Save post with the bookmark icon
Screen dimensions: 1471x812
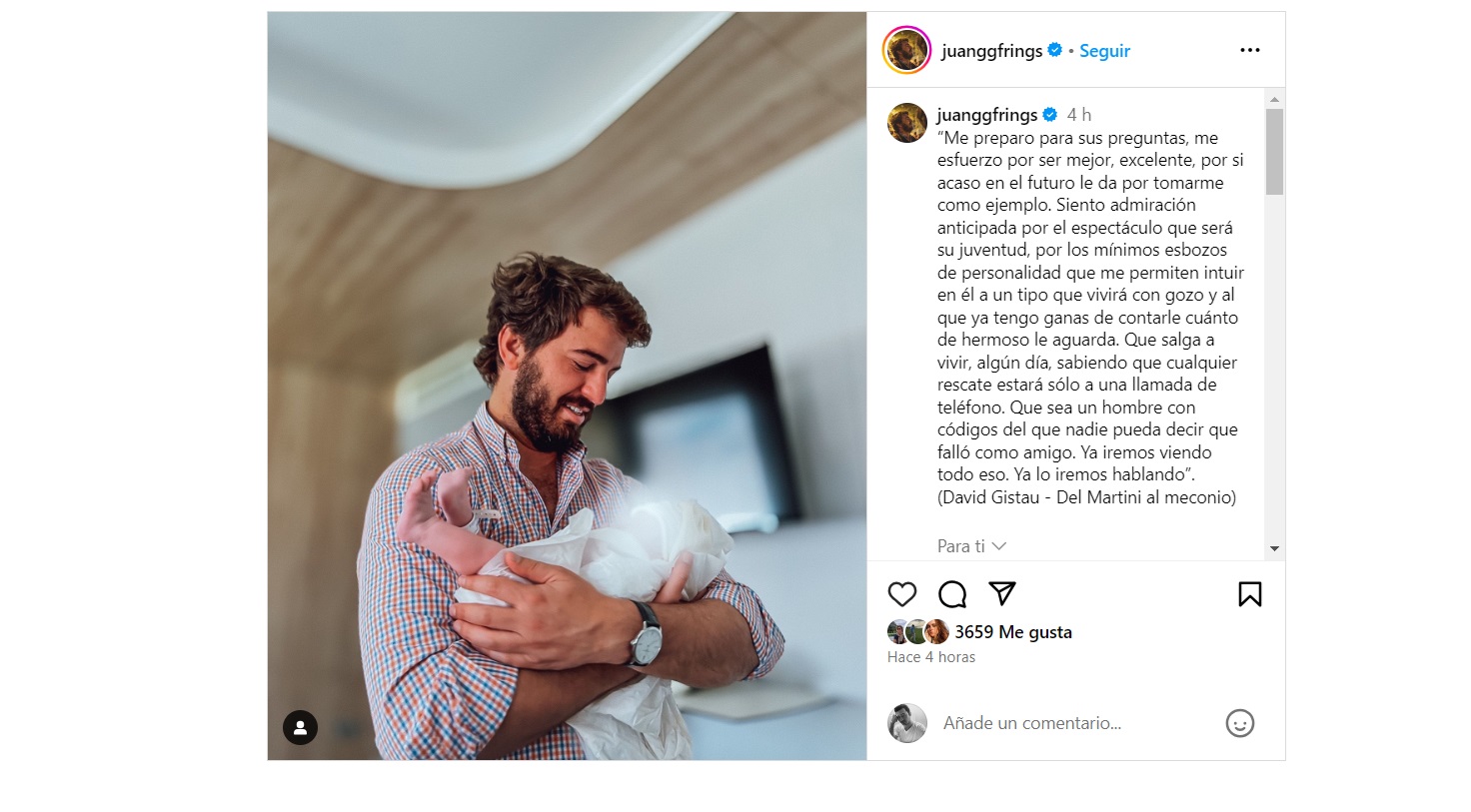point(1249,594)
